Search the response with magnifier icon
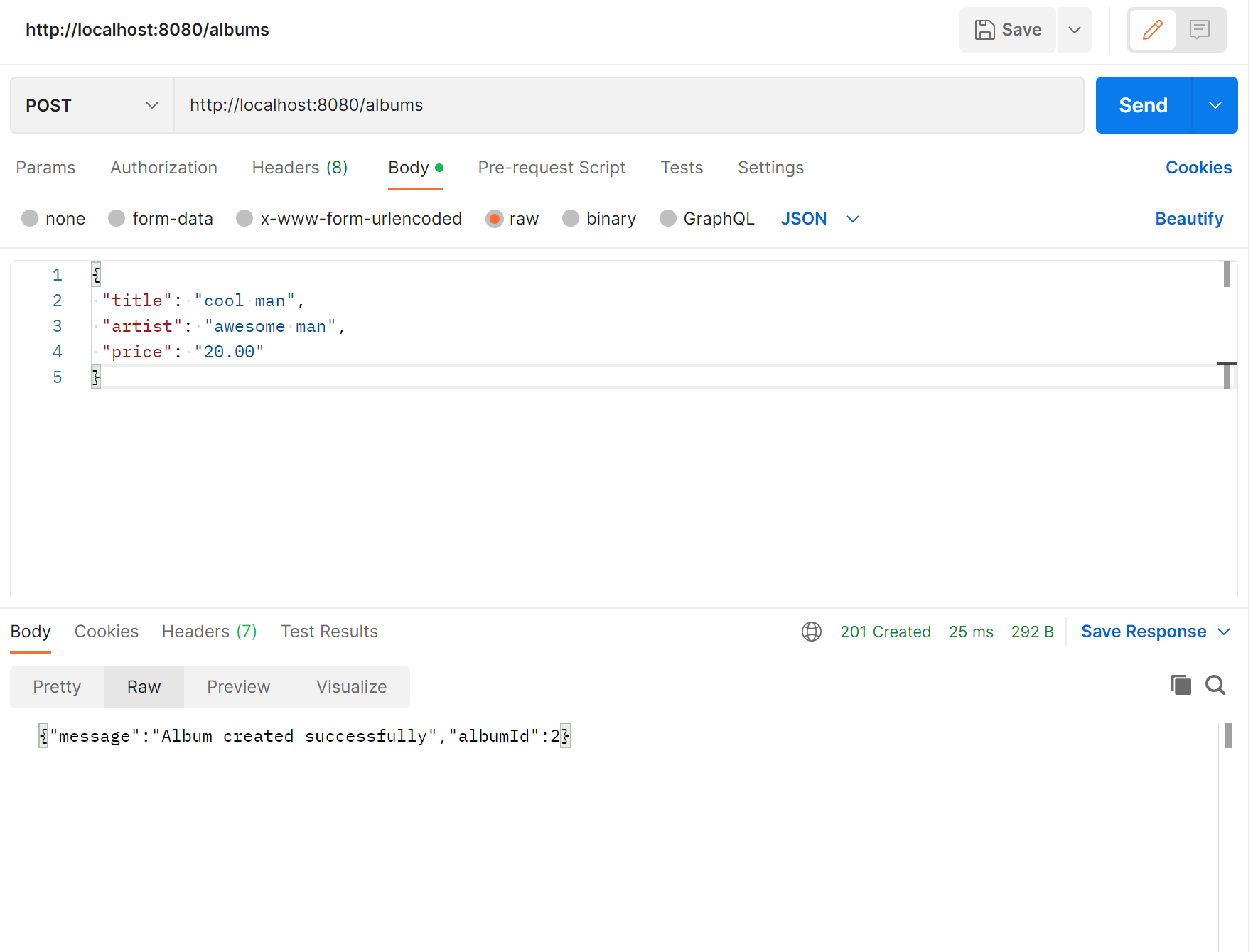The height and width of the screenshot is (952, 1258). (1215, 685)
